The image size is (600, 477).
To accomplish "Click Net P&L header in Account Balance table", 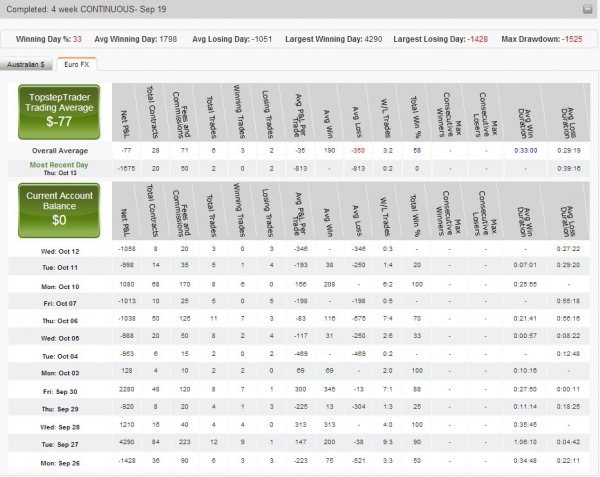I will tap(124, 221).
